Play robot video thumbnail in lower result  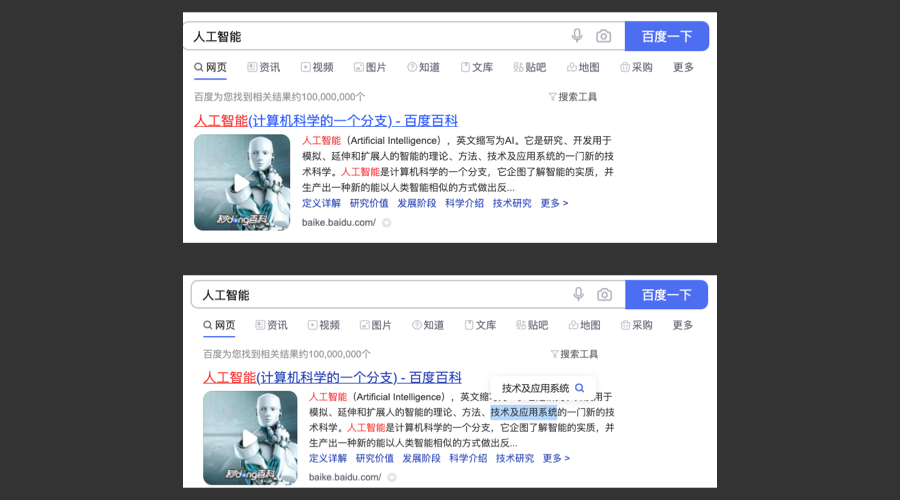pos(250,438)
